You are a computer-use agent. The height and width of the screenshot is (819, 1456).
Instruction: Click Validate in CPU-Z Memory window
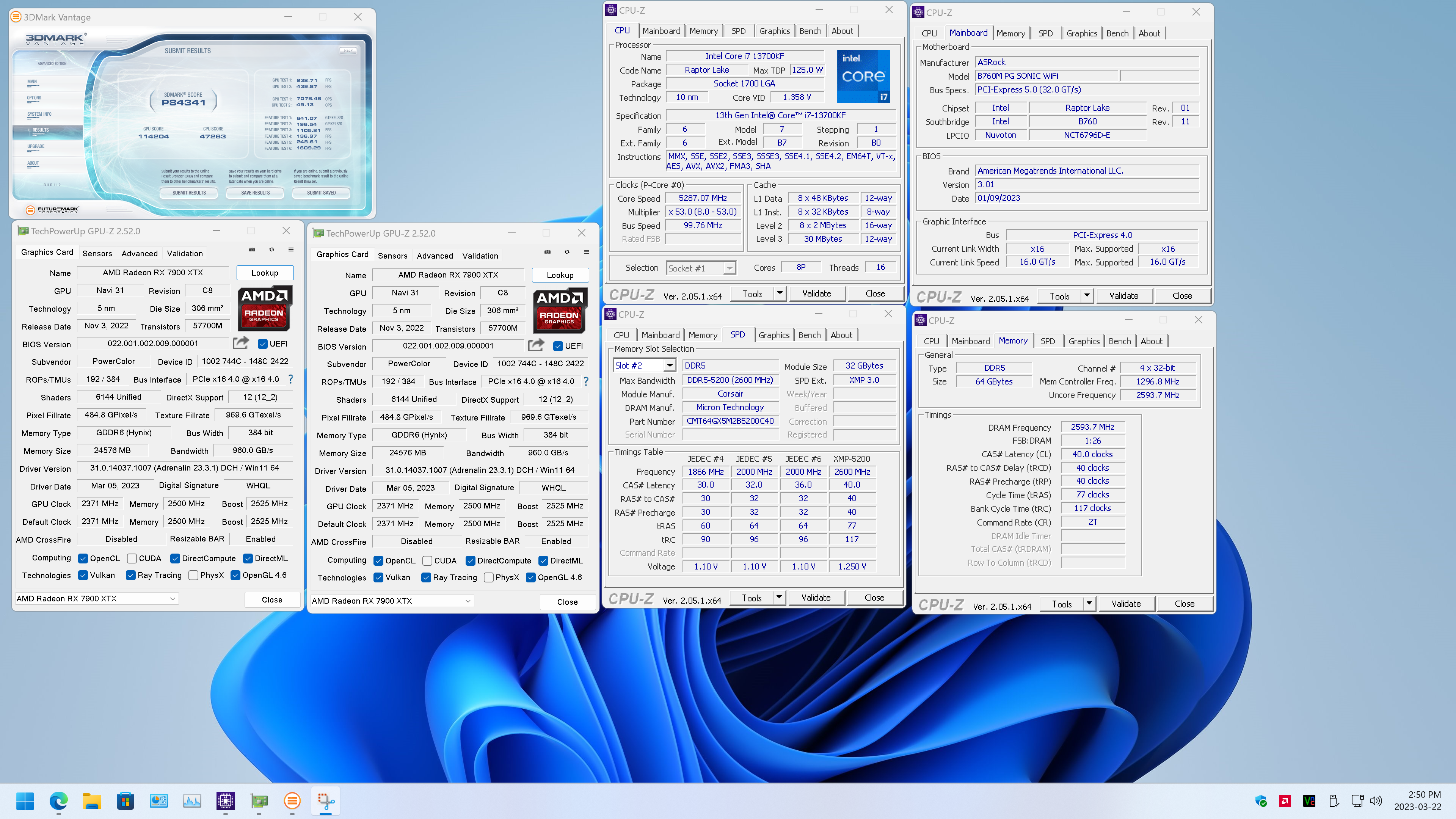[1126, 604]
